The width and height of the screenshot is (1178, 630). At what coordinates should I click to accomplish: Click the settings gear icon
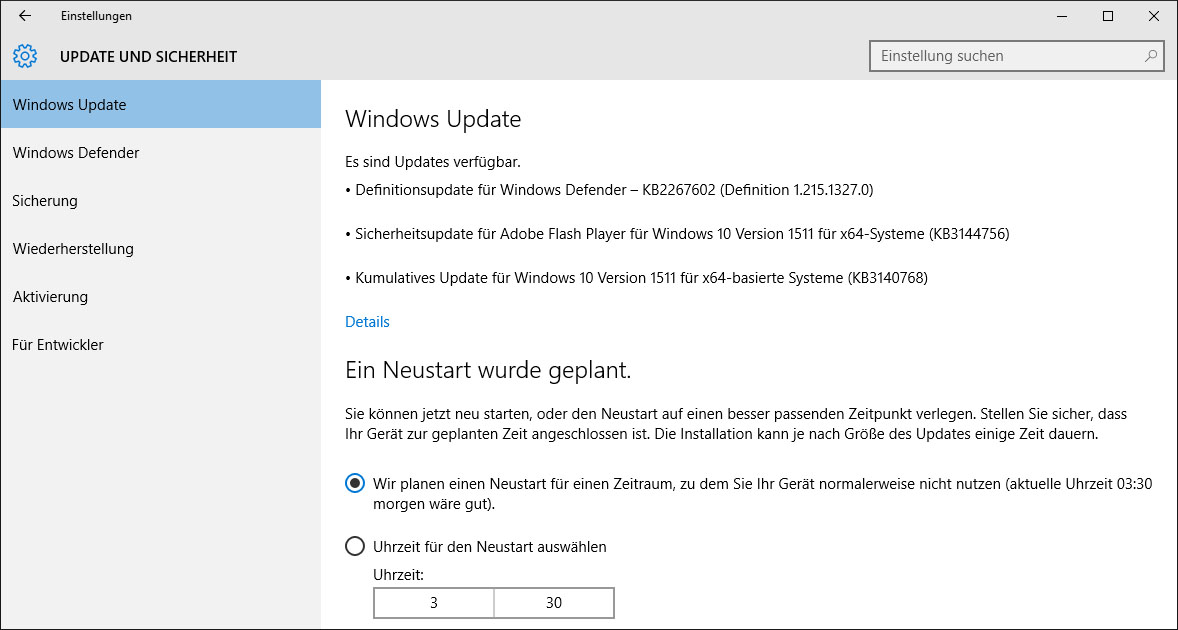click(24, 56)
